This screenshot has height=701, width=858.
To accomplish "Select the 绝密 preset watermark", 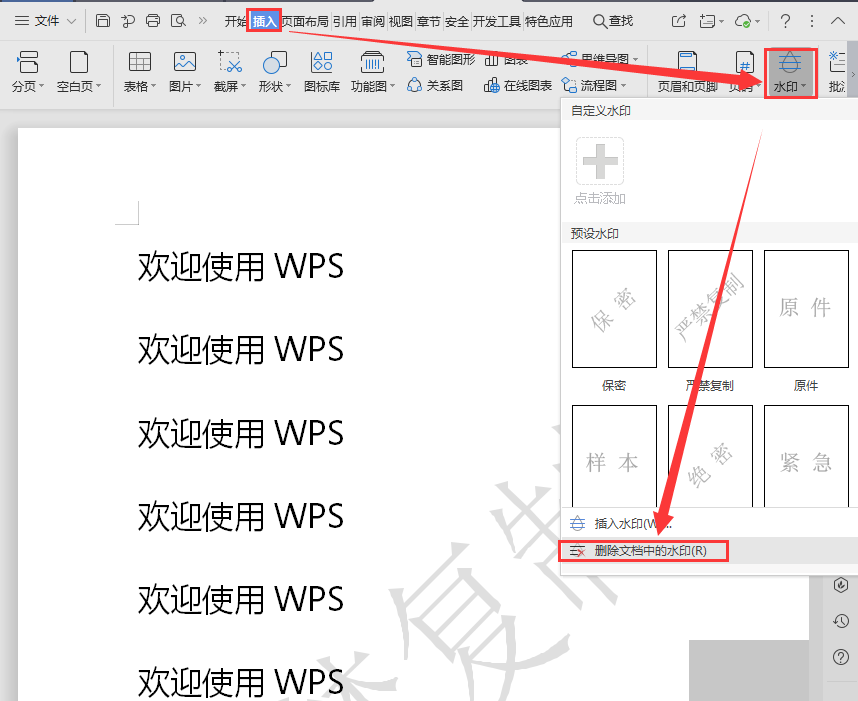I will [x=710, y=456].
